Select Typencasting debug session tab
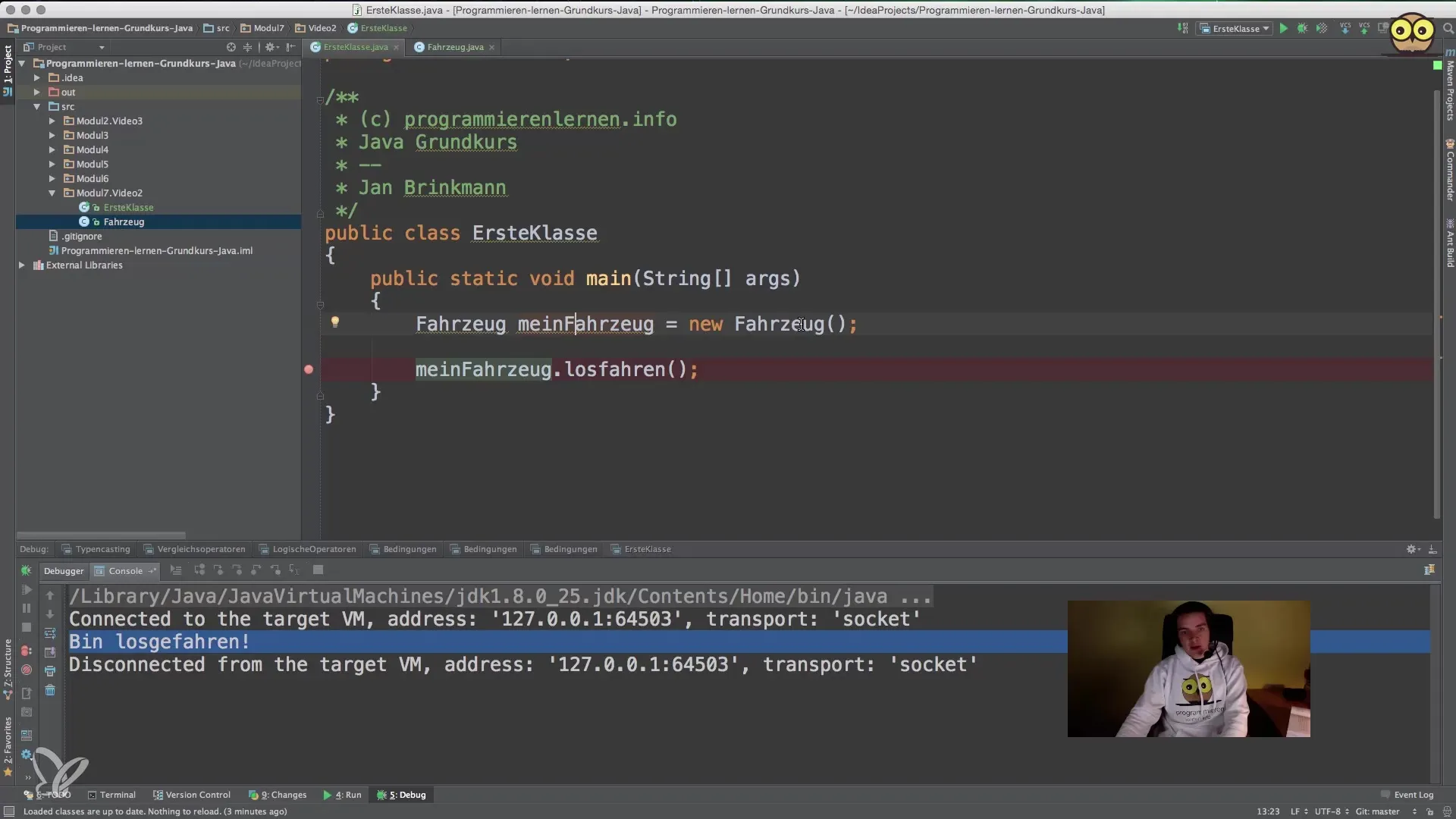The height and width of the screenshot is (819, 1456). click(96, 549)
